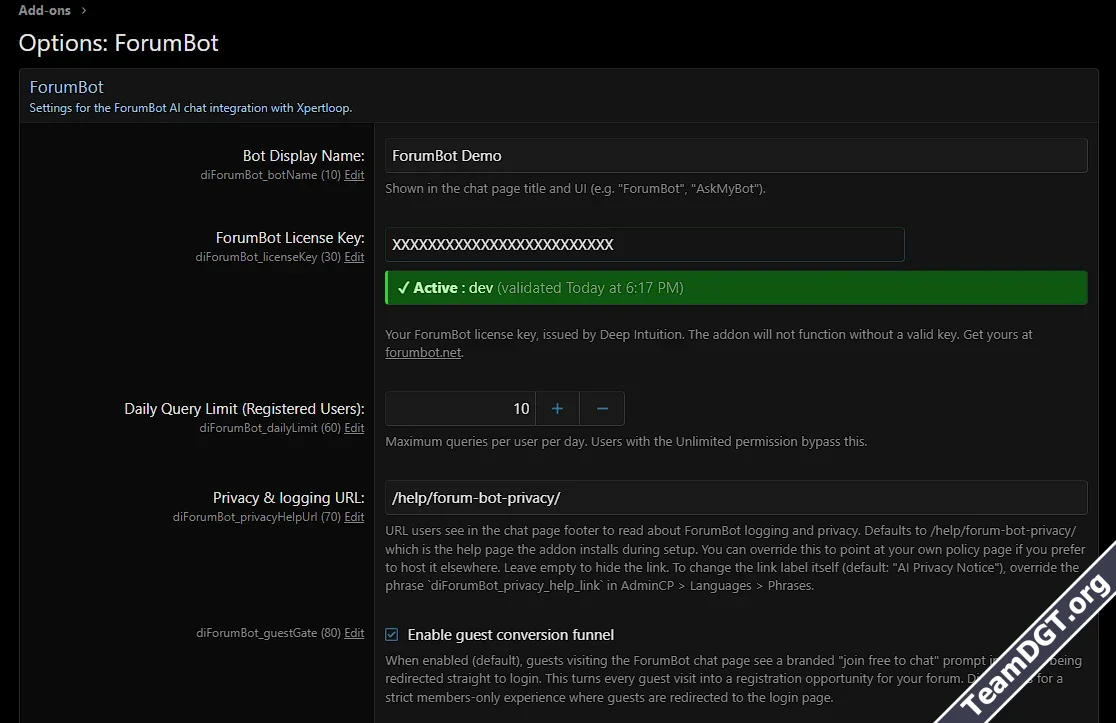Open the Add-ons breadcrumb link
Image resolution: width=1116 pixels, height=723 pixels.
tap(44, 10)
